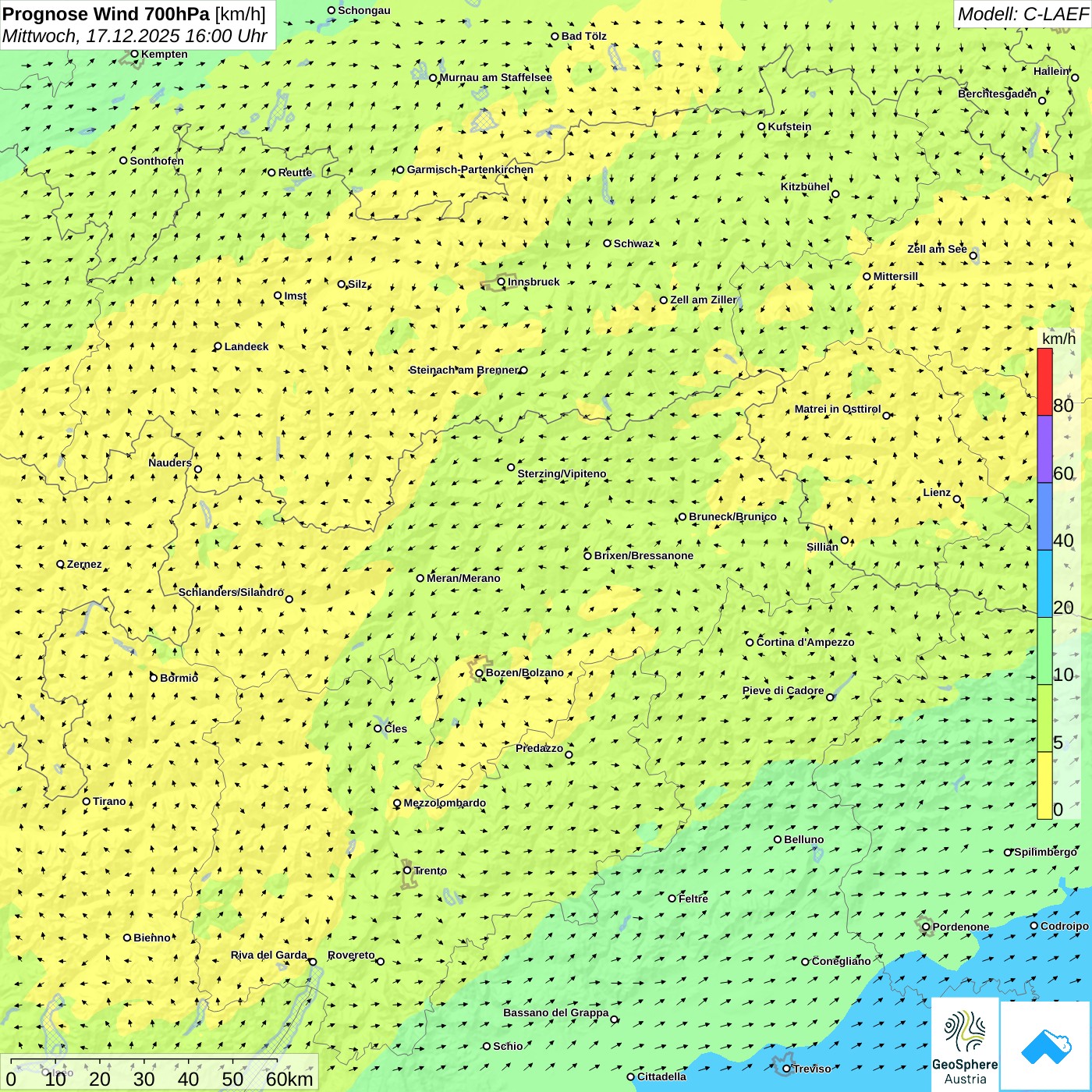Click the 'Kufstein' label
This screenshot has width=1092, height=1092.
(789, 126)
